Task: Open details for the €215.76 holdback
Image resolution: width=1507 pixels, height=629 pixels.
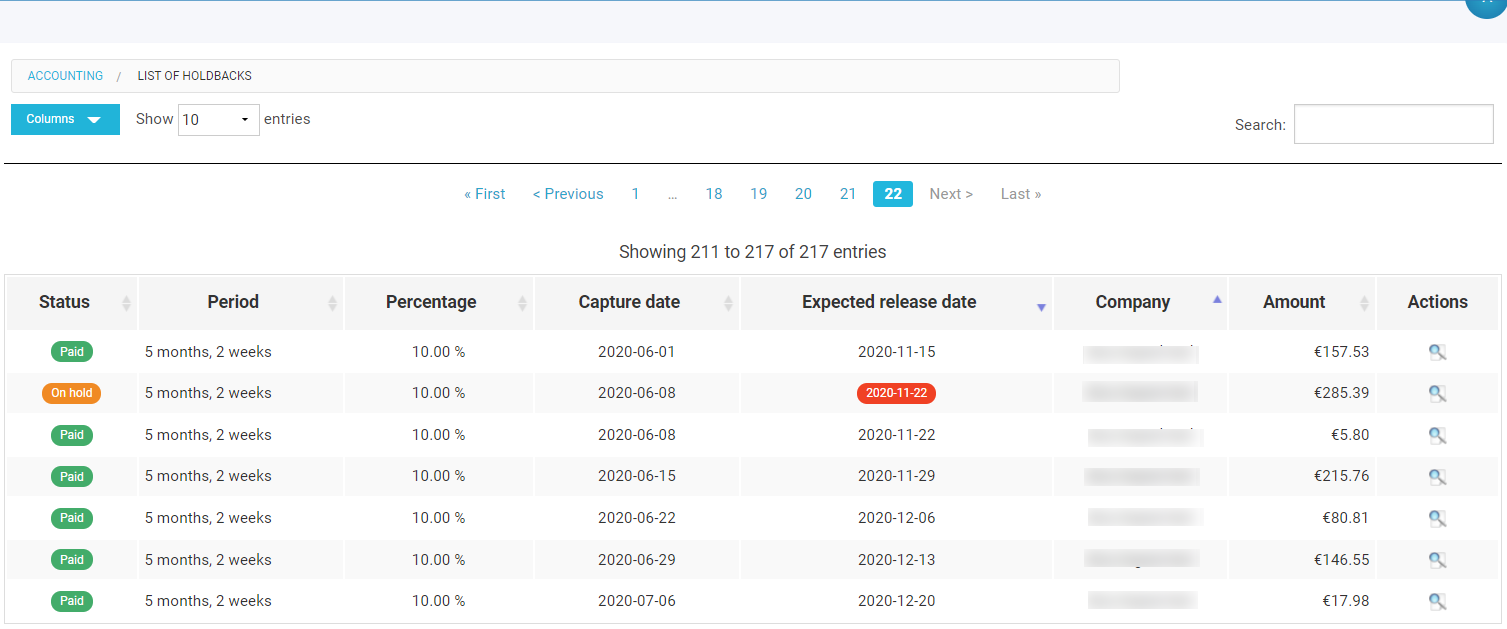Action: (x=1437, y=476)
